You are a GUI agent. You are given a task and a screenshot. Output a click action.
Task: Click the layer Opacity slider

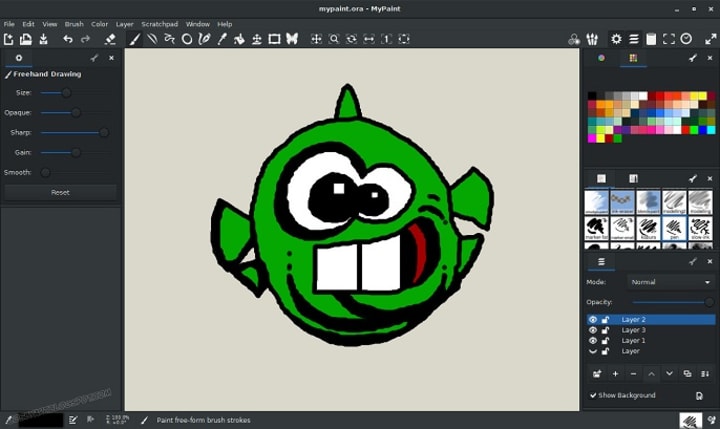(673, 301)
